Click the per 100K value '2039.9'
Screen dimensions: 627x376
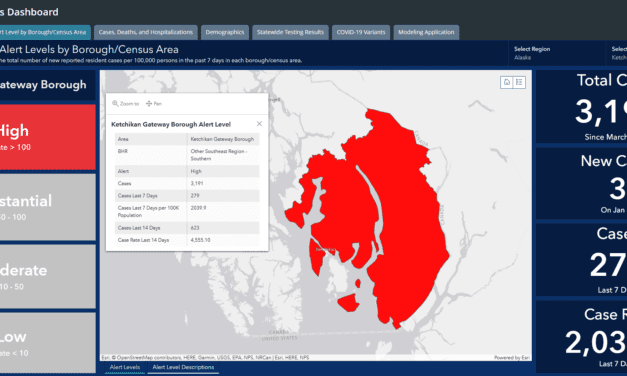click(198, 208)
